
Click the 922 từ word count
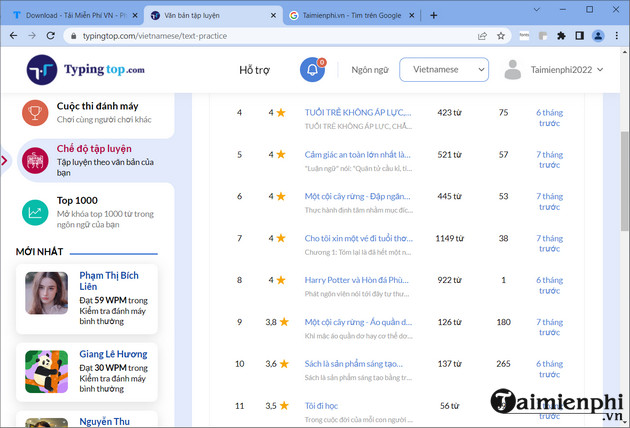click(x=449, y=280)
